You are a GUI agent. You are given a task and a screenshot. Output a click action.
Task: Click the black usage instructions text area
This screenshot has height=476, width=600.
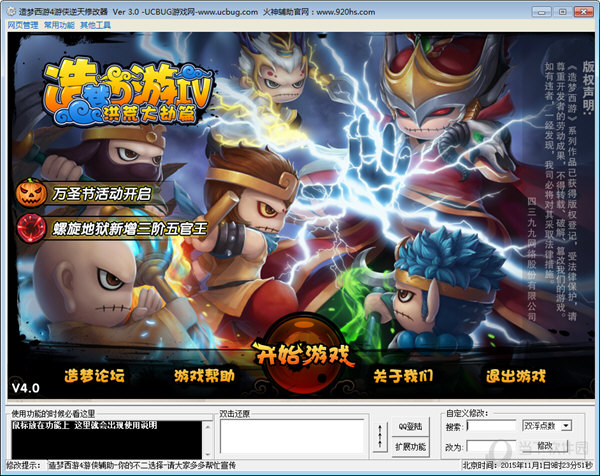(x=106, y=439)
